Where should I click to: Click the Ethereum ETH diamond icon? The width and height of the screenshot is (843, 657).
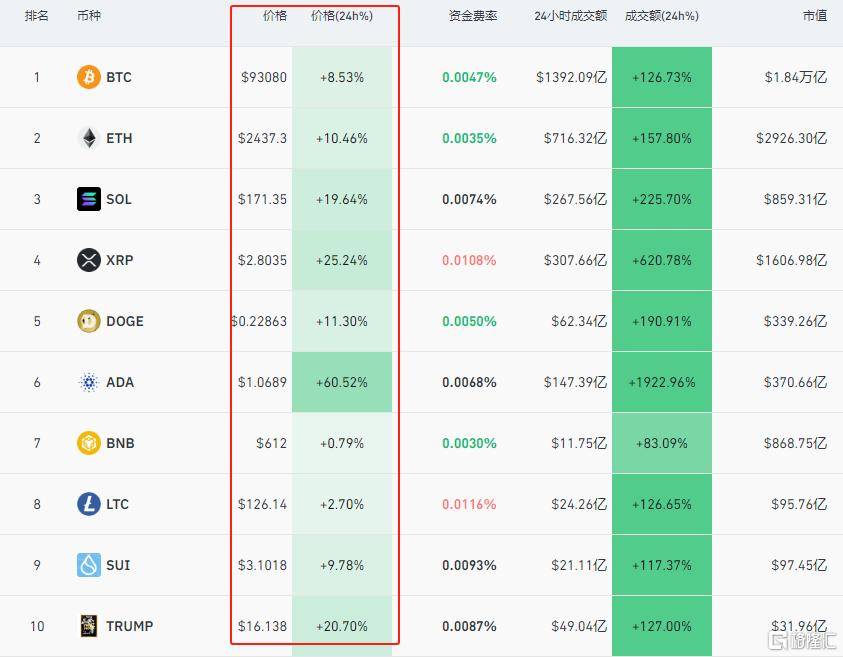(x=89, y=138)
